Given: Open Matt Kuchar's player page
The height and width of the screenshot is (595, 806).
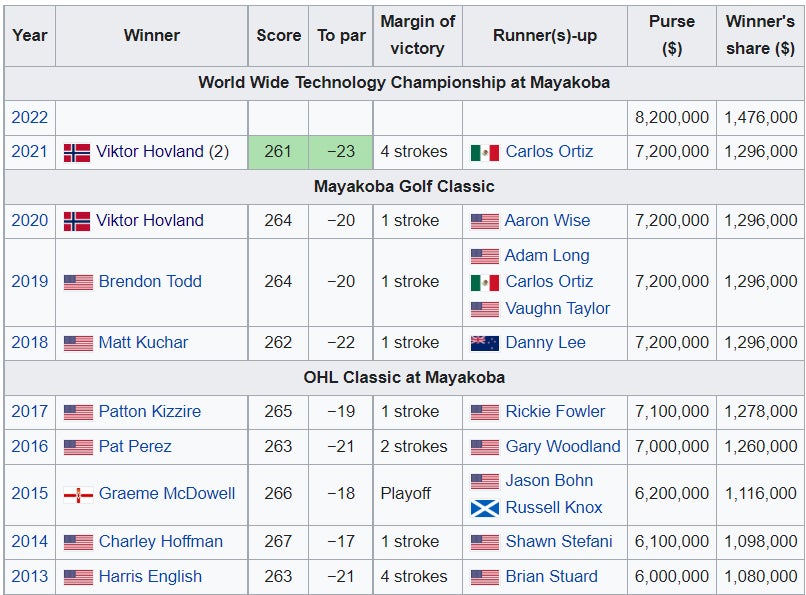Looking at the screenshot, I should 143,342.
